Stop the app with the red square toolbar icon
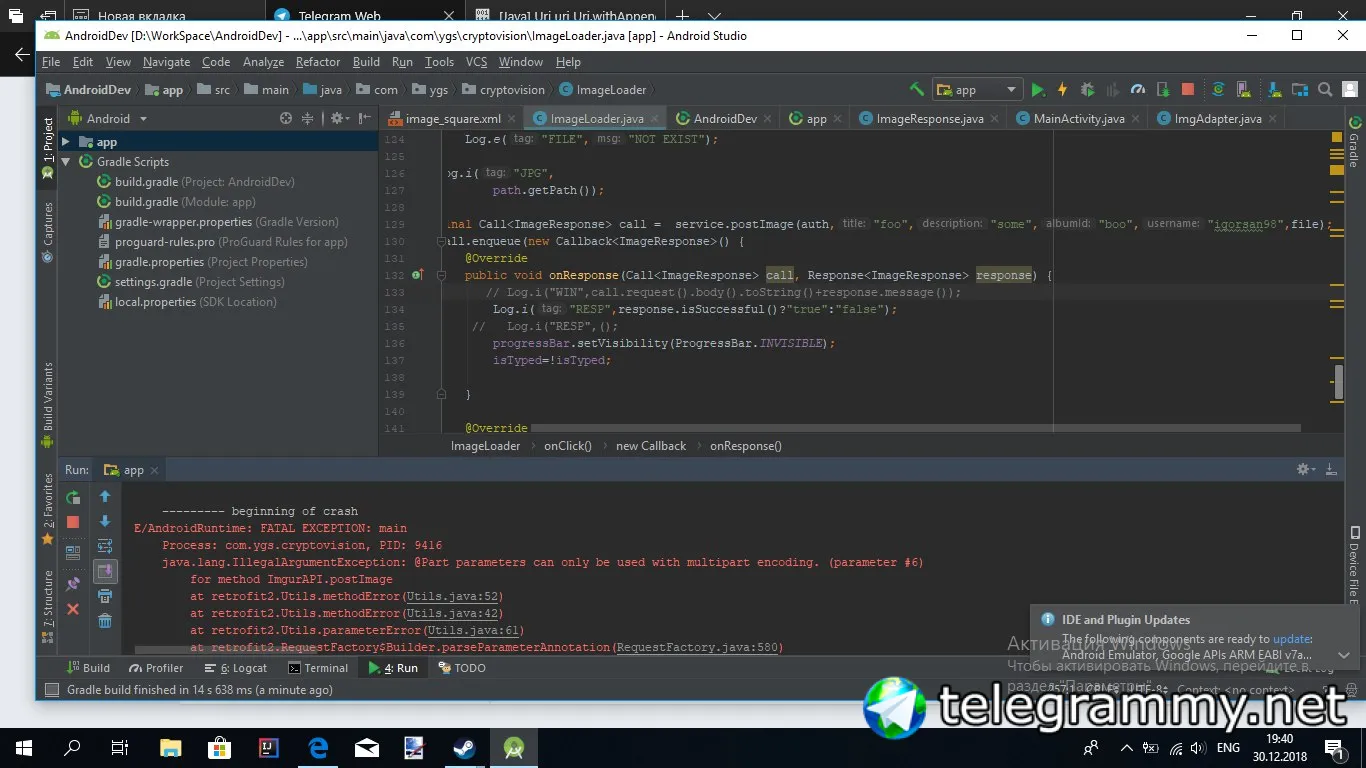The height and width of the screenshot is (768, 1366). pos(1187,90)
